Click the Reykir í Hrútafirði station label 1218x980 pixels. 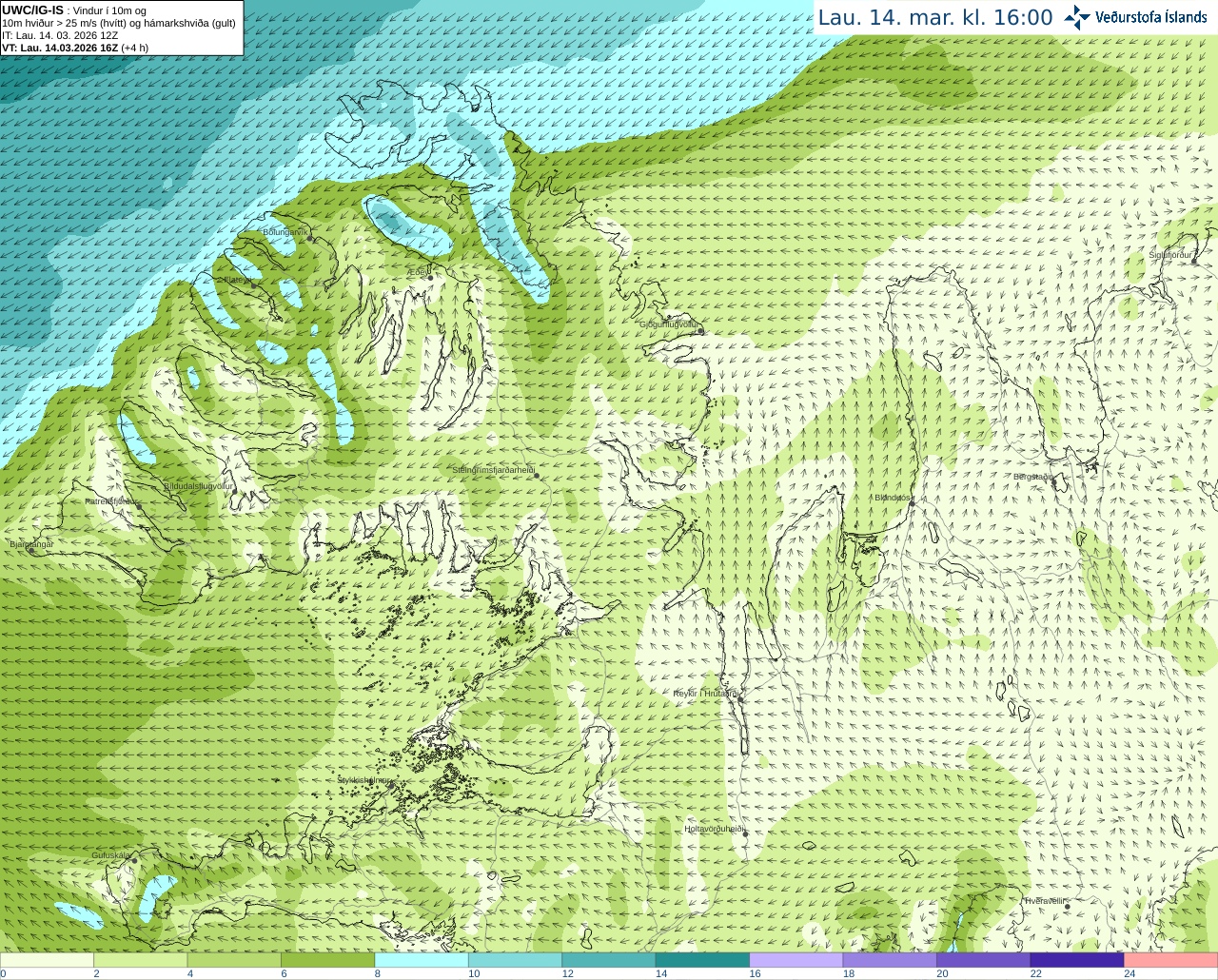point(706,694)
